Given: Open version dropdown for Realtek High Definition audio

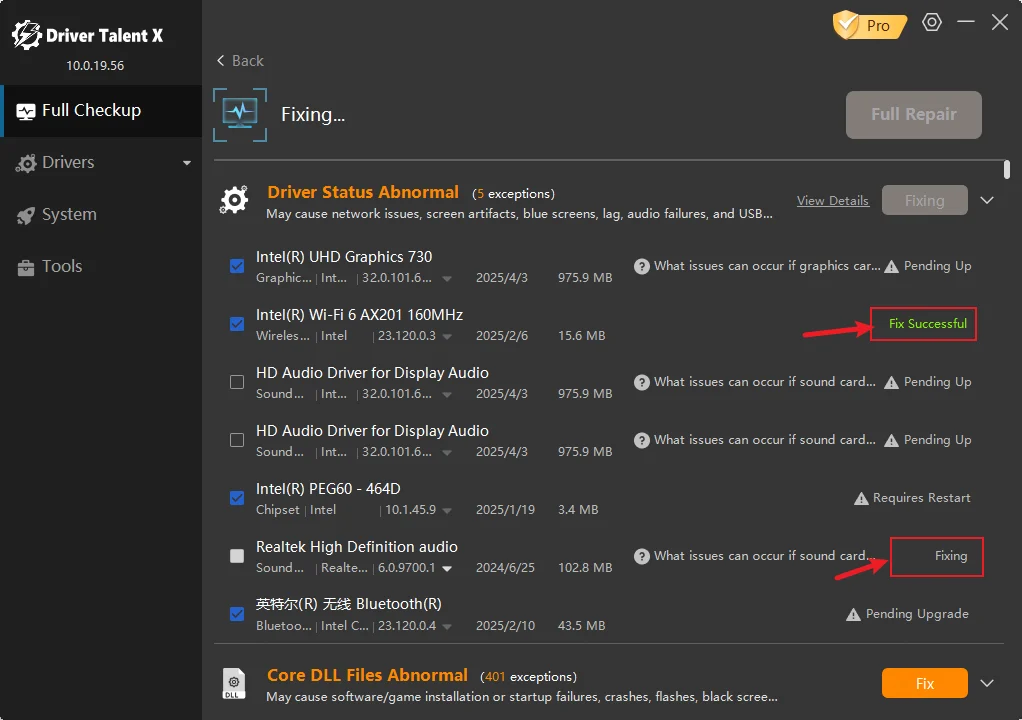Looking at the screenshot, I should [447, 569].
